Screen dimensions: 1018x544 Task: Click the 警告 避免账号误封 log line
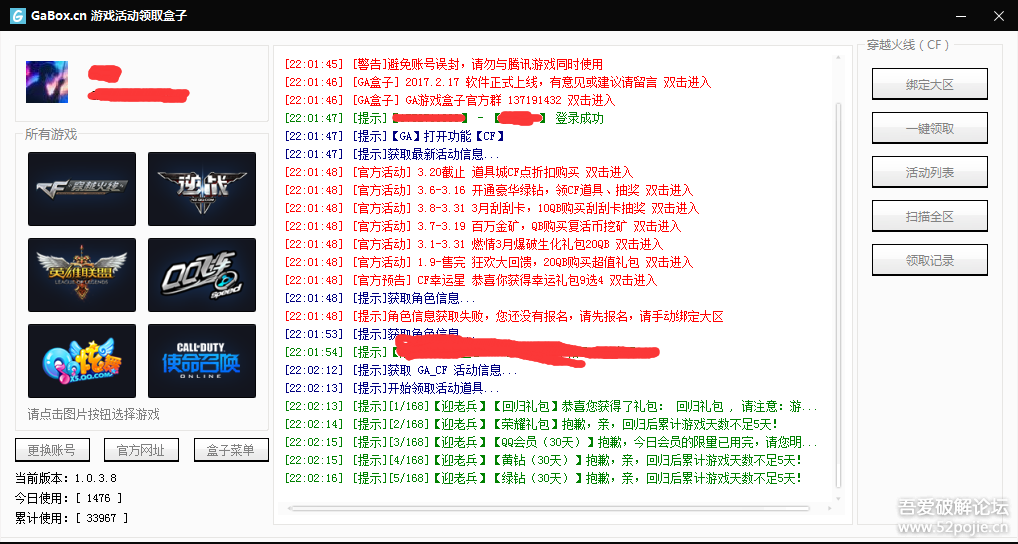coord(443,64)
